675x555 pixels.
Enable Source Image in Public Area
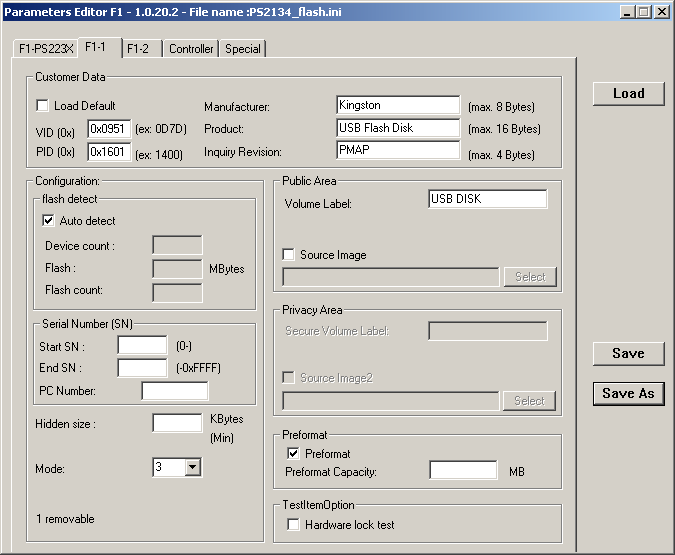(x=289, y=255)
